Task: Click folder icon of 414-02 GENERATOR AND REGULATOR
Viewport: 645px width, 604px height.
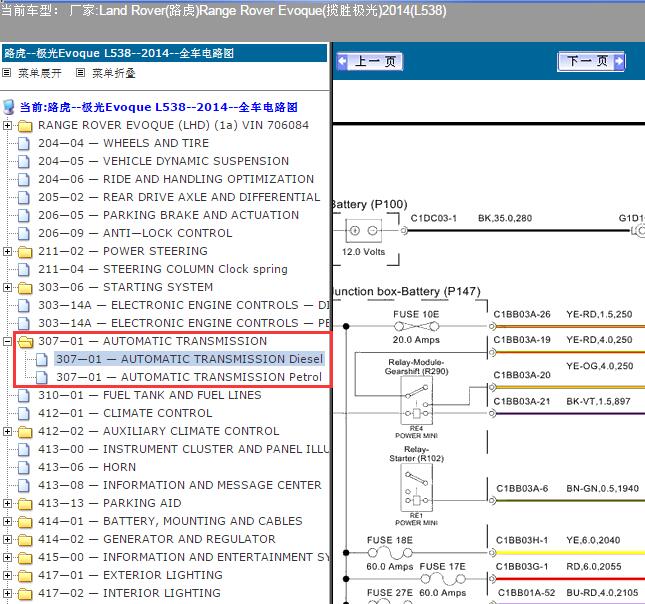Action: point(25,539)
